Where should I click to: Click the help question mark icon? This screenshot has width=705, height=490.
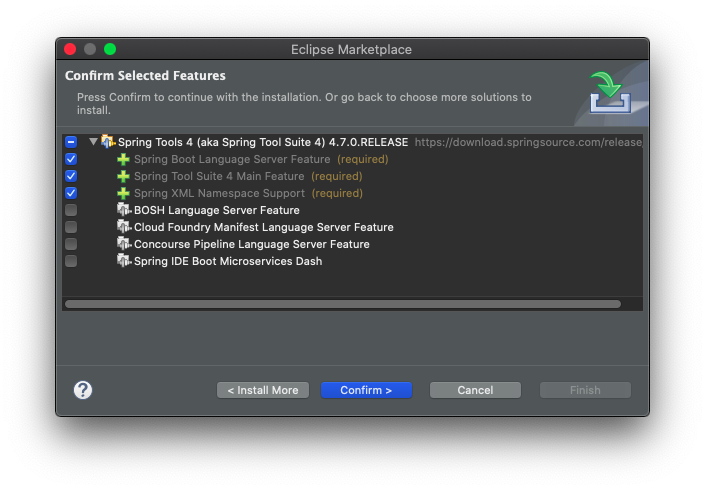click(83, 390)
